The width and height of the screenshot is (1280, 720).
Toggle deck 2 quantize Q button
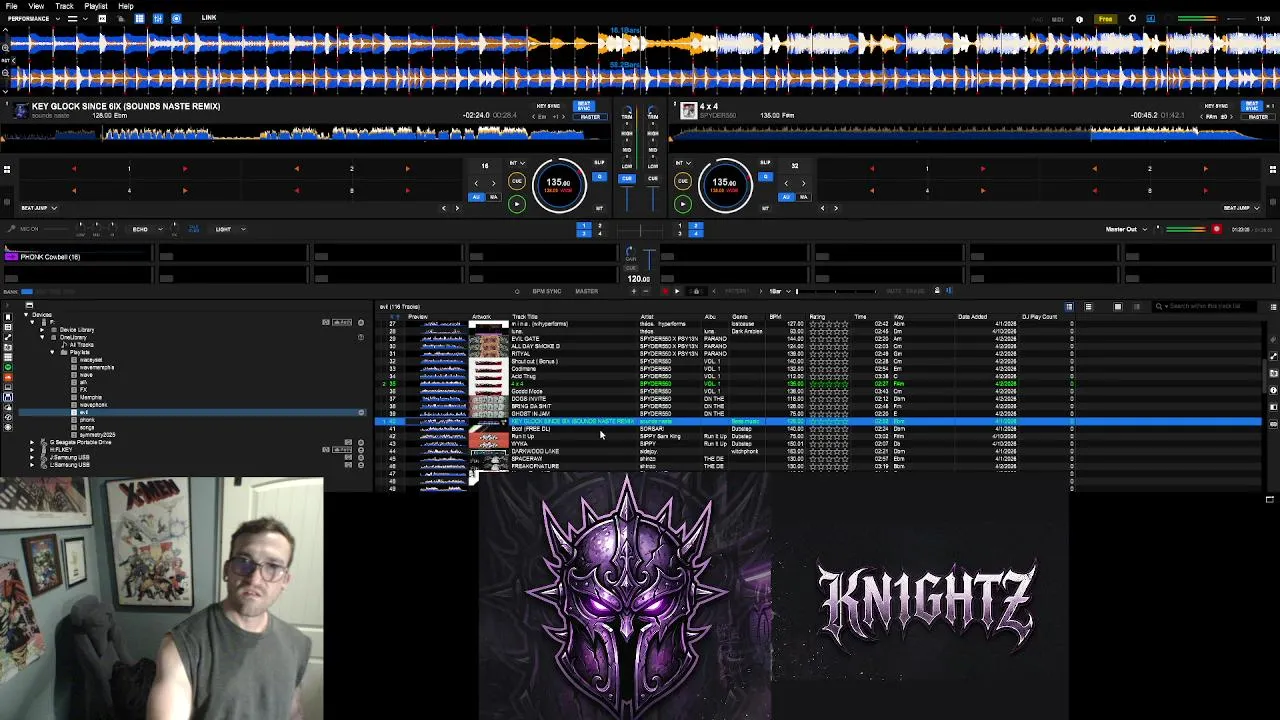coord(765,177)
